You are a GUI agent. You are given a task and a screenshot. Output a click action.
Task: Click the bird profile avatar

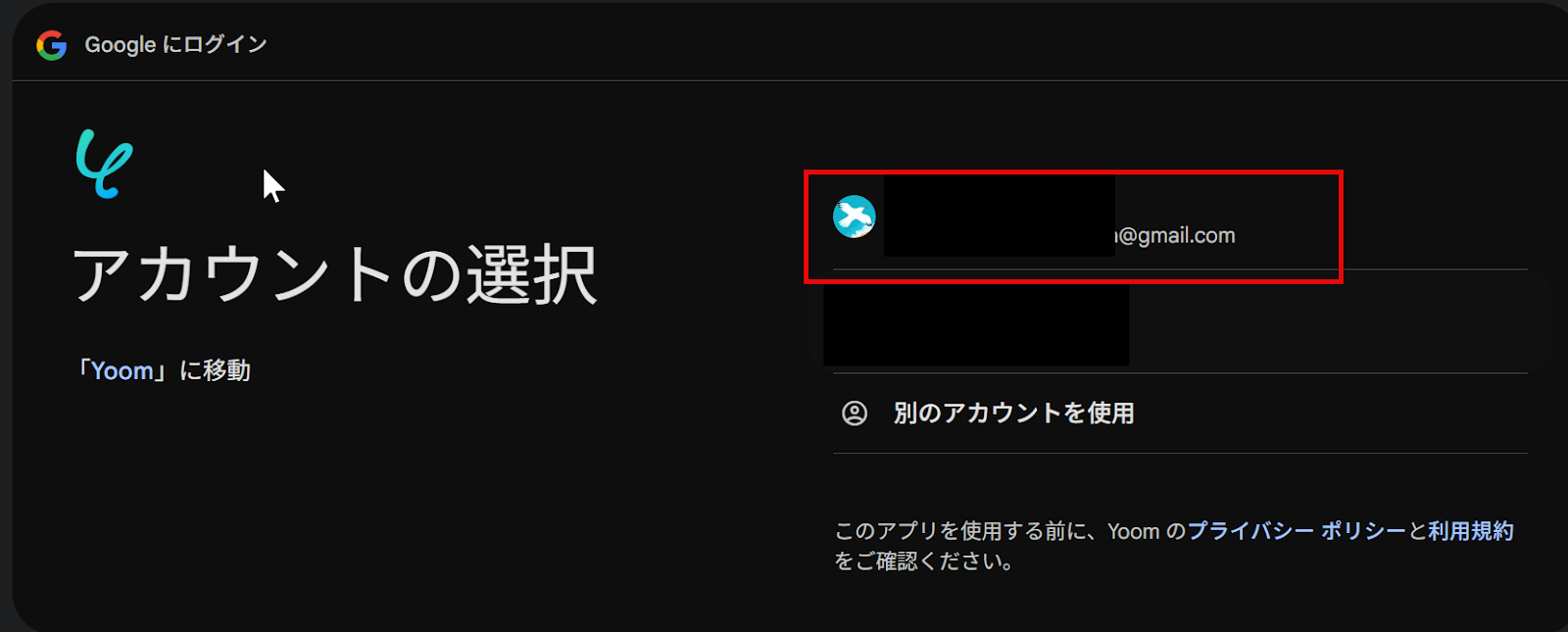point(855,217)
